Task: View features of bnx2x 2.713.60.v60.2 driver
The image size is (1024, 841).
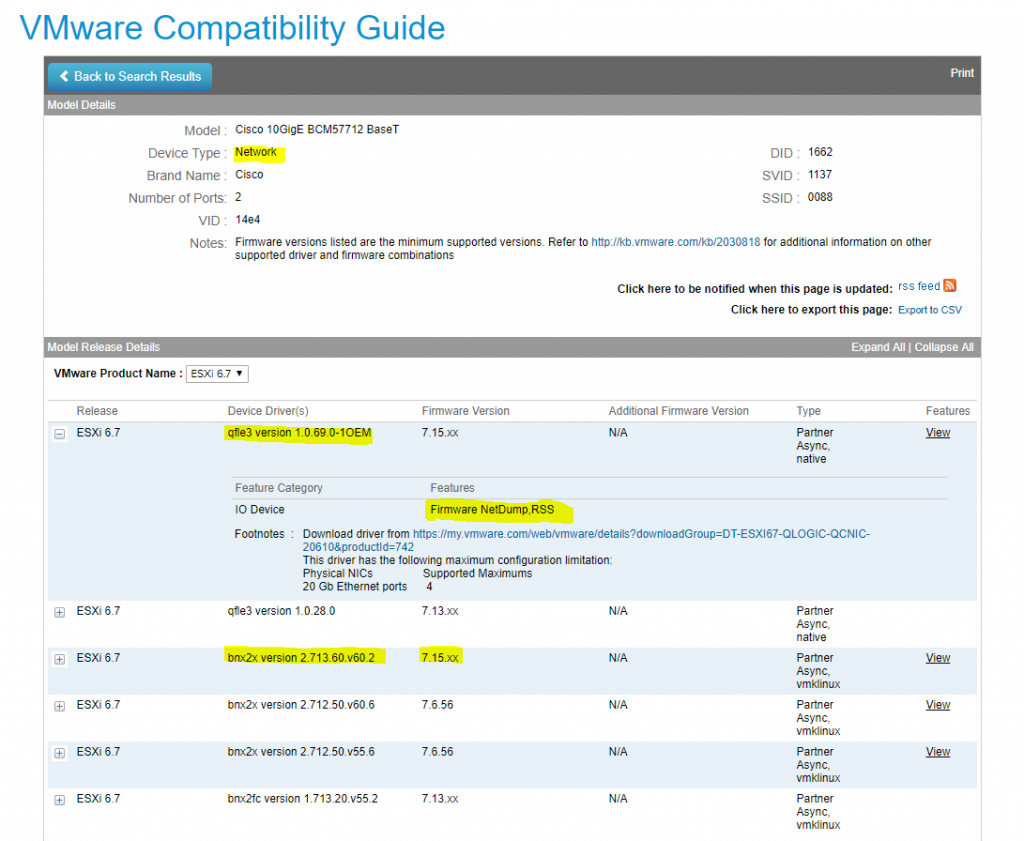Action: coord(937,658)
